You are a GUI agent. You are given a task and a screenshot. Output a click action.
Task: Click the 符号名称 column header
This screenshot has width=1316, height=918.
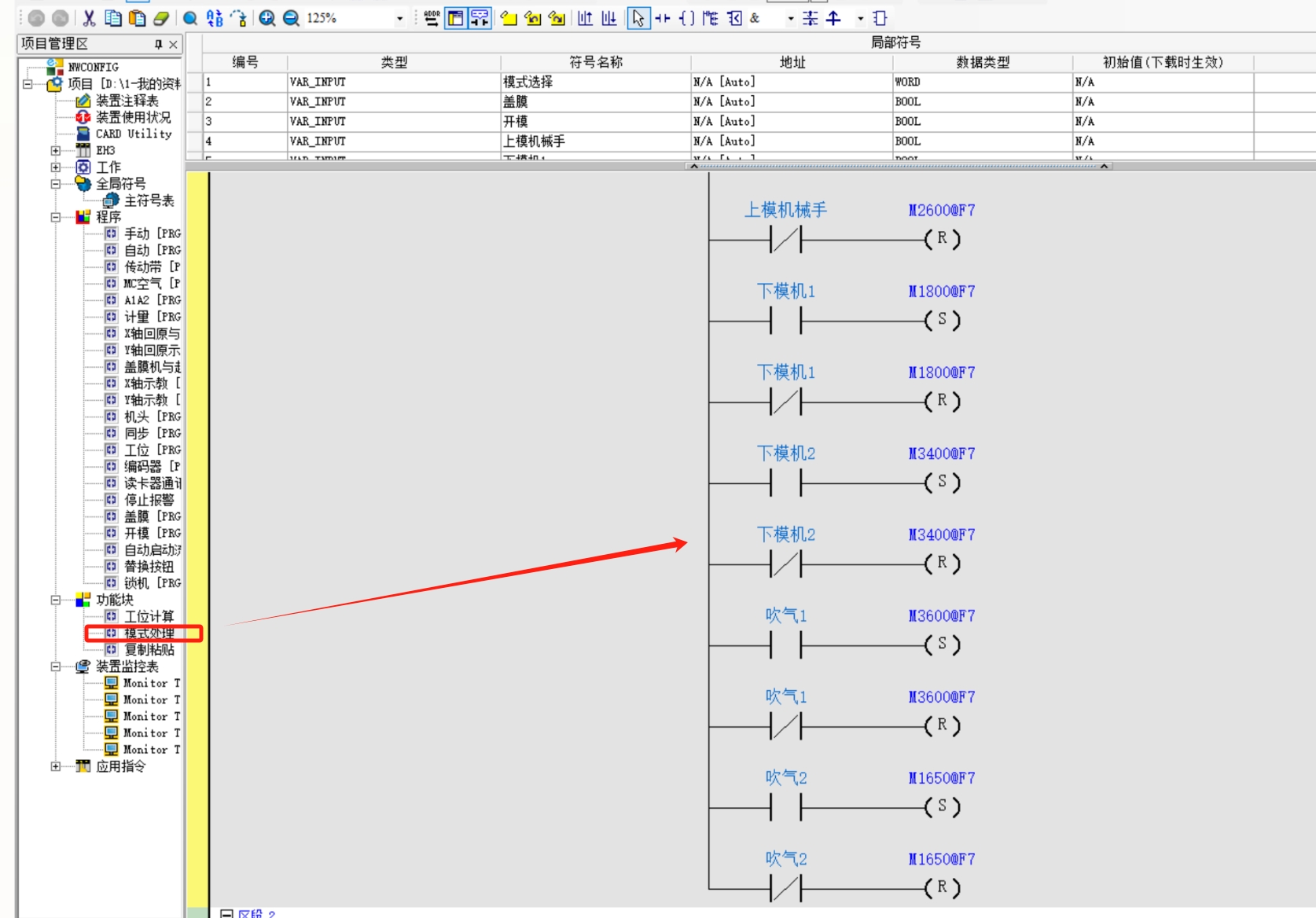pos(595,62)
